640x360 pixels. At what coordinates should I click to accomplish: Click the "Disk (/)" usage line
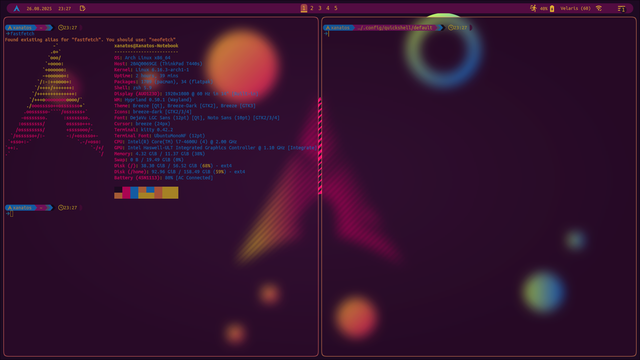[173, 166]
